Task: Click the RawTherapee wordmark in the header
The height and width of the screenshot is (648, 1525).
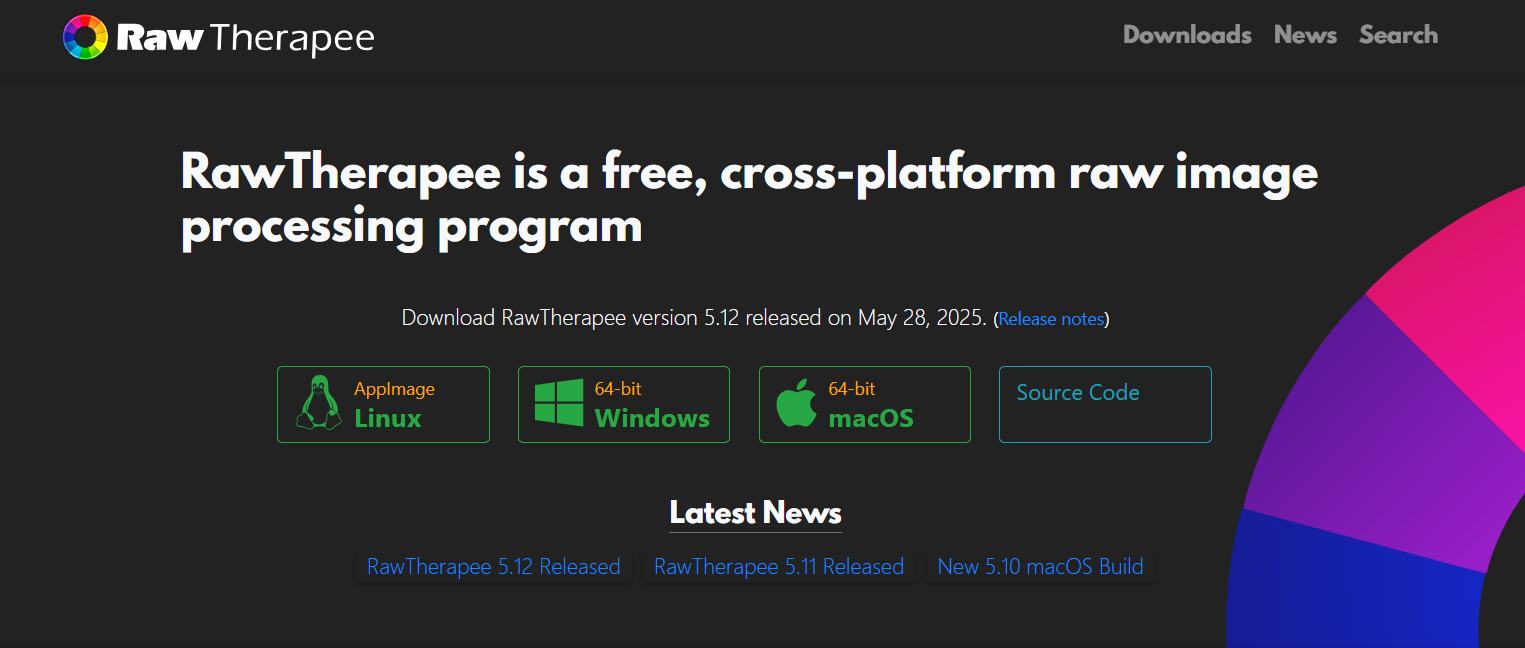Action: point(245,38)
